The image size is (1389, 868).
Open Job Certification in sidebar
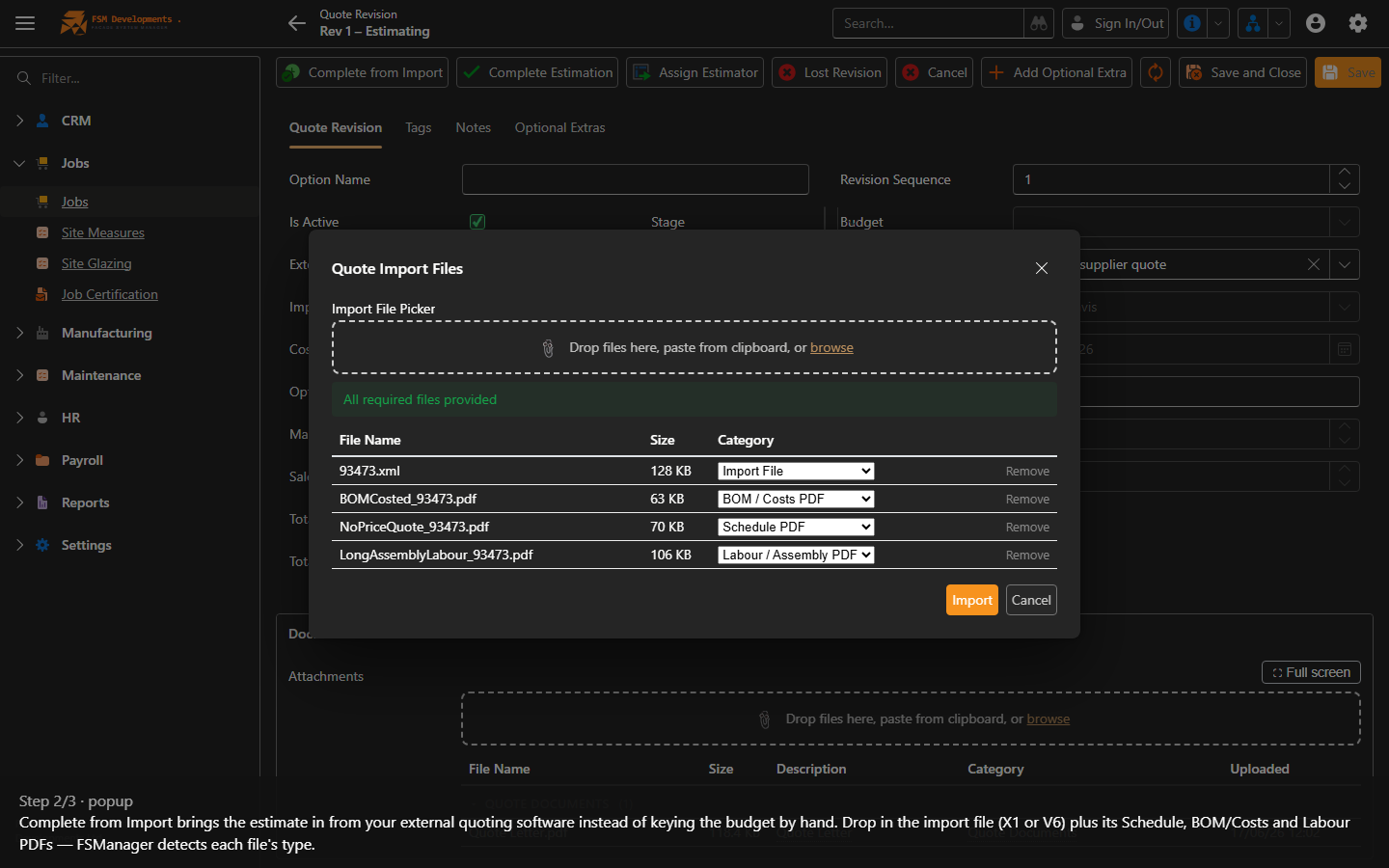(110, 294)
